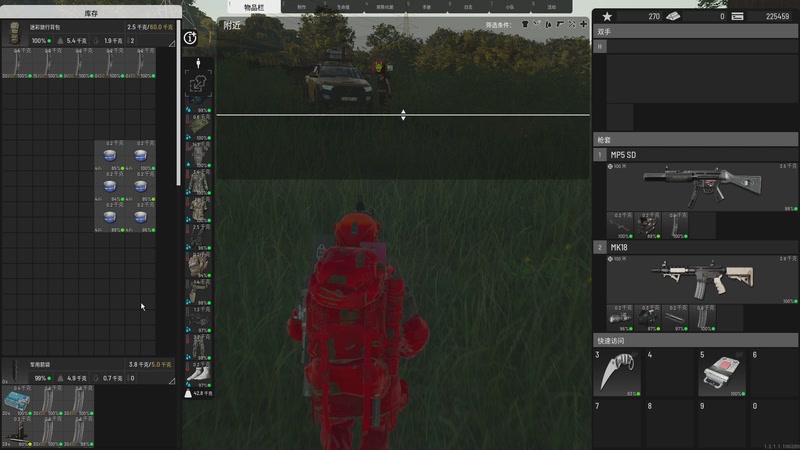Select the character body icon above the clothing slots
This screenshot has width=800, height=450.
click(x=198, y=63)
